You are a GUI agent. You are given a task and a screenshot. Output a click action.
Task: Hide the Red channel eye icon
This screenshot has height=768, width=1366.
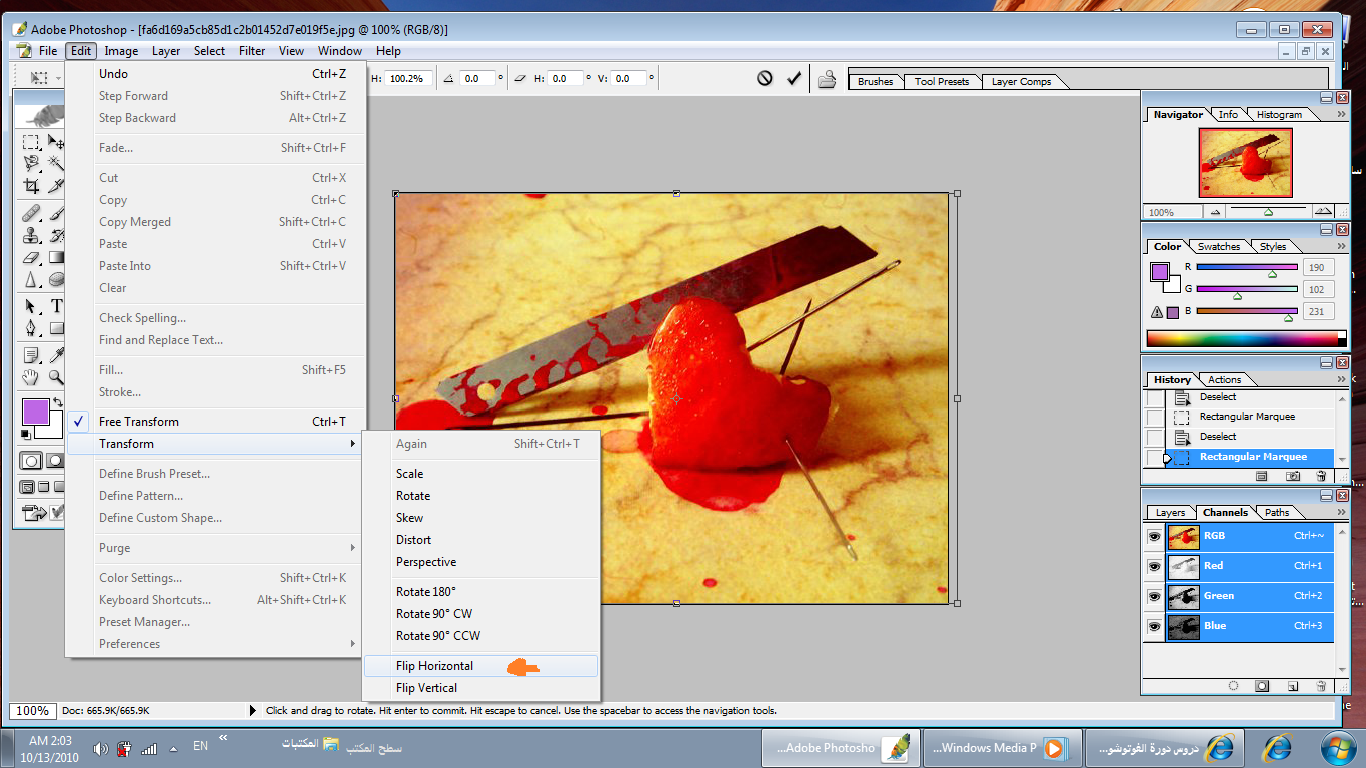tap(1154, 566)
